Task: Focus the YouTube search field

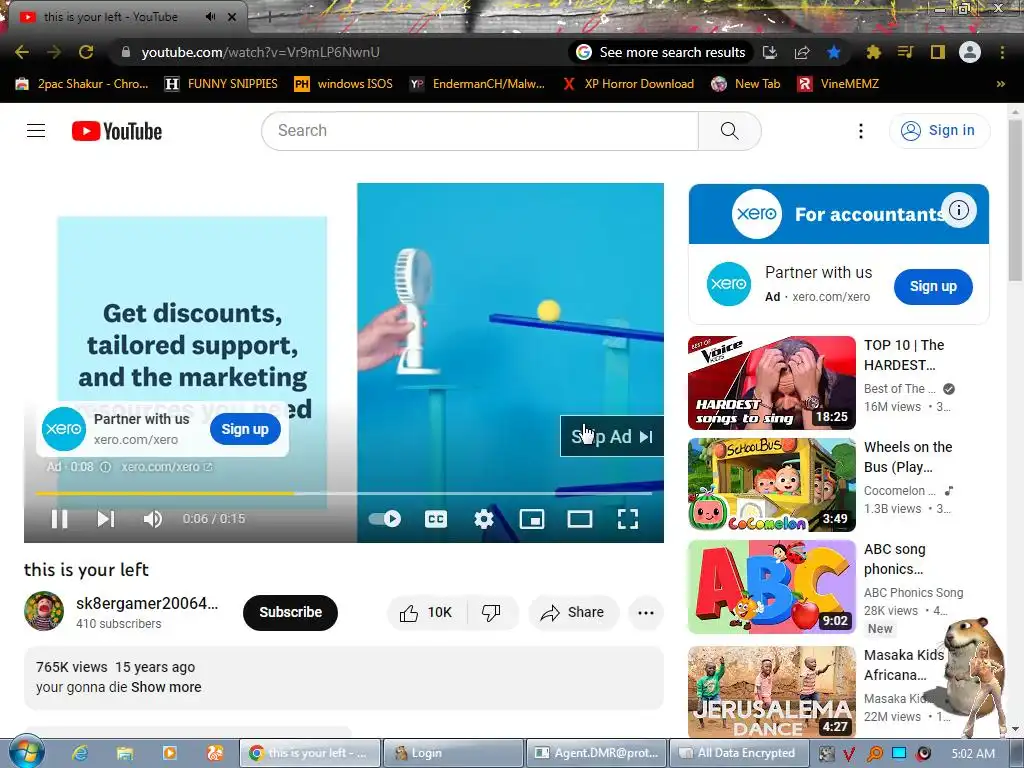Action: point(480,131)
